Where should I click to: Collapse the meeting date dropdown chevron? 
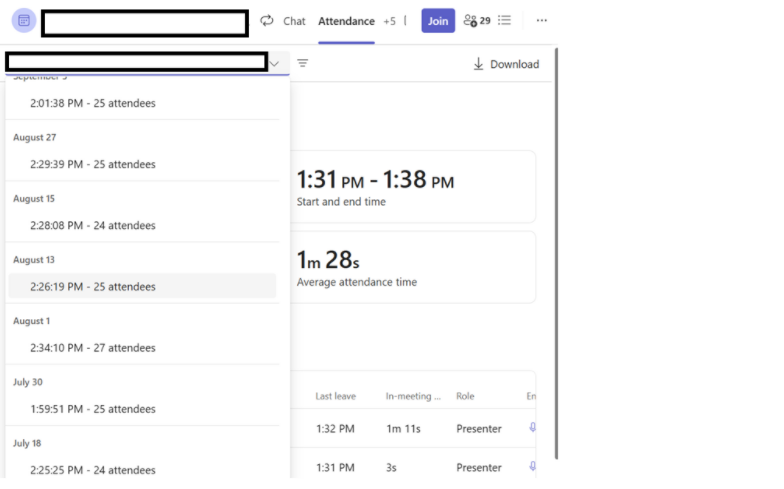274,64
